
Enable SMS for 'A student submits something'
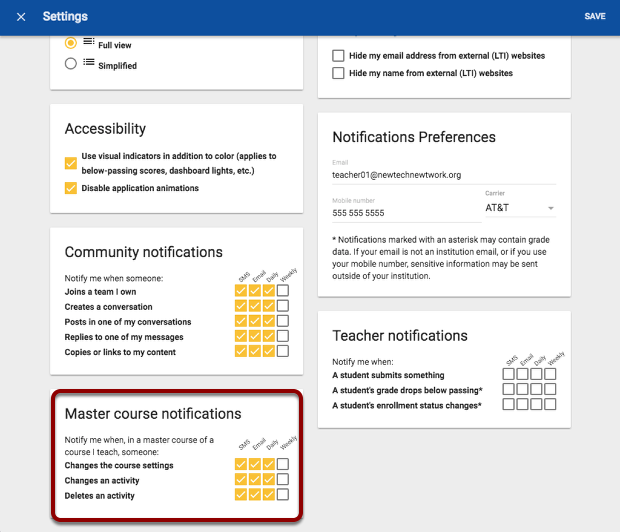509,374
